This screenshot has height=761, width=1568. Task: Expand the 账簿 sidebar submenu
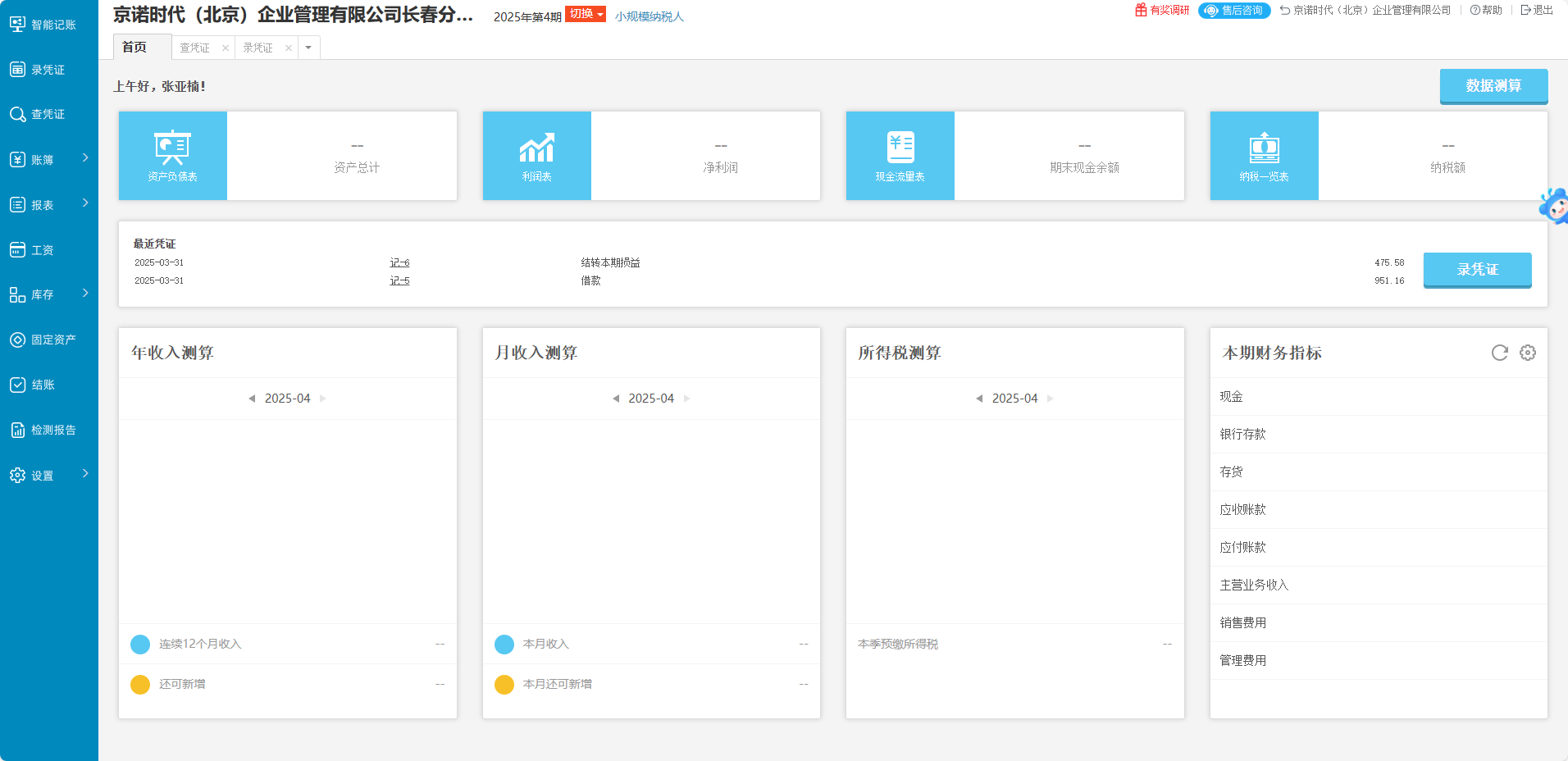(x=85, y=158)
